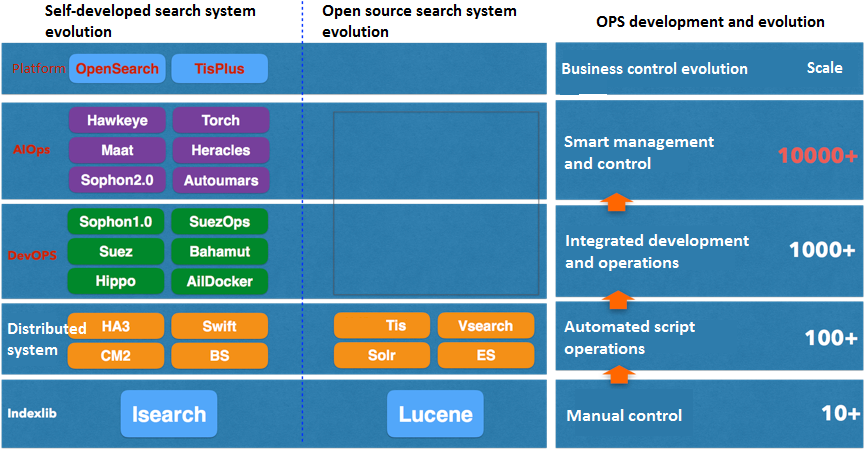The height and width of the screenshot is (450, 865).
Task: Select the Tis open source box
Action: pyautogui.click(x=382, y=325)
